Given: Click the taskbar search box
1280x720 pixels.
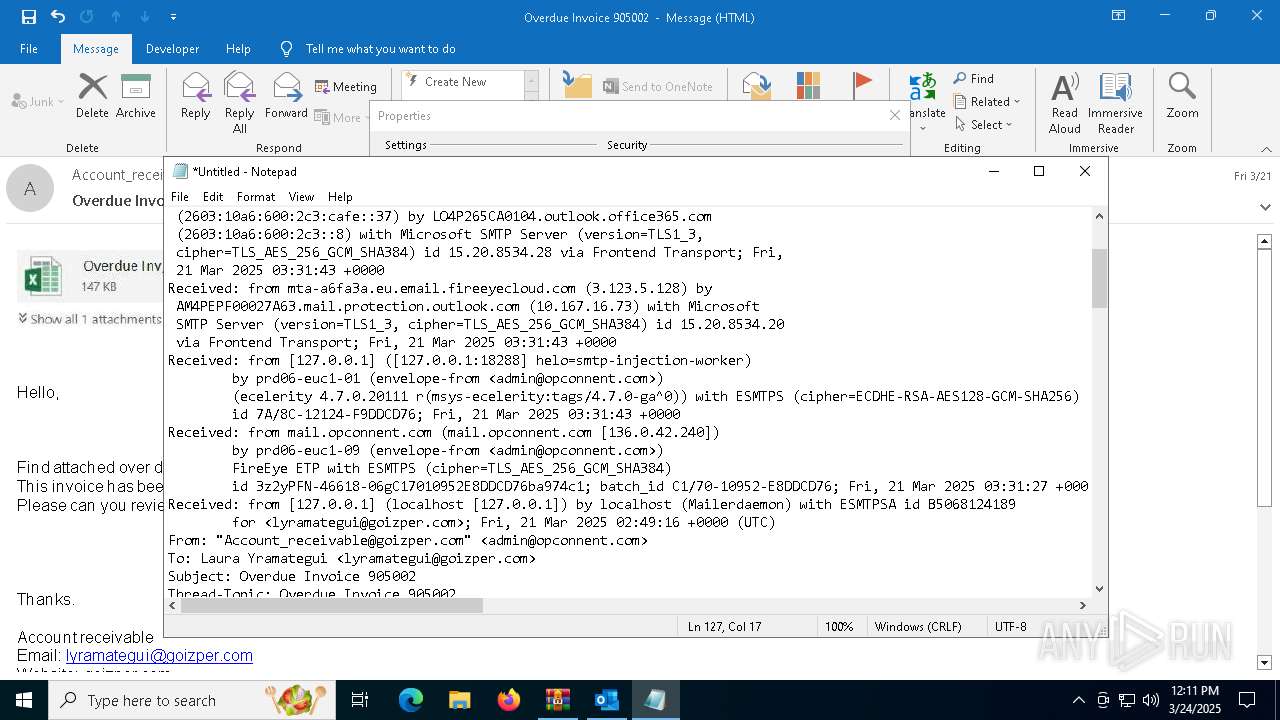Looking at the screenshot, I should [192, 700].
